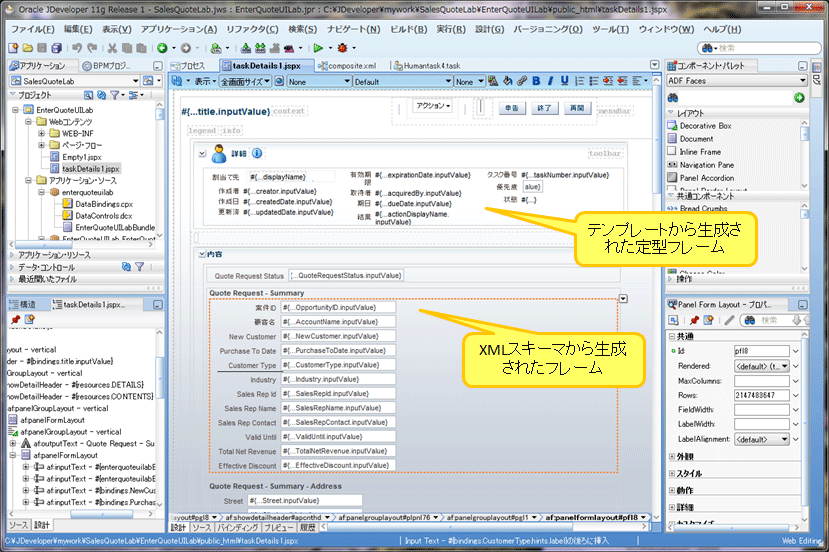The image size is (829, 552).
Task: Open the 全画面サイズ dropdown
Action: 246,81
